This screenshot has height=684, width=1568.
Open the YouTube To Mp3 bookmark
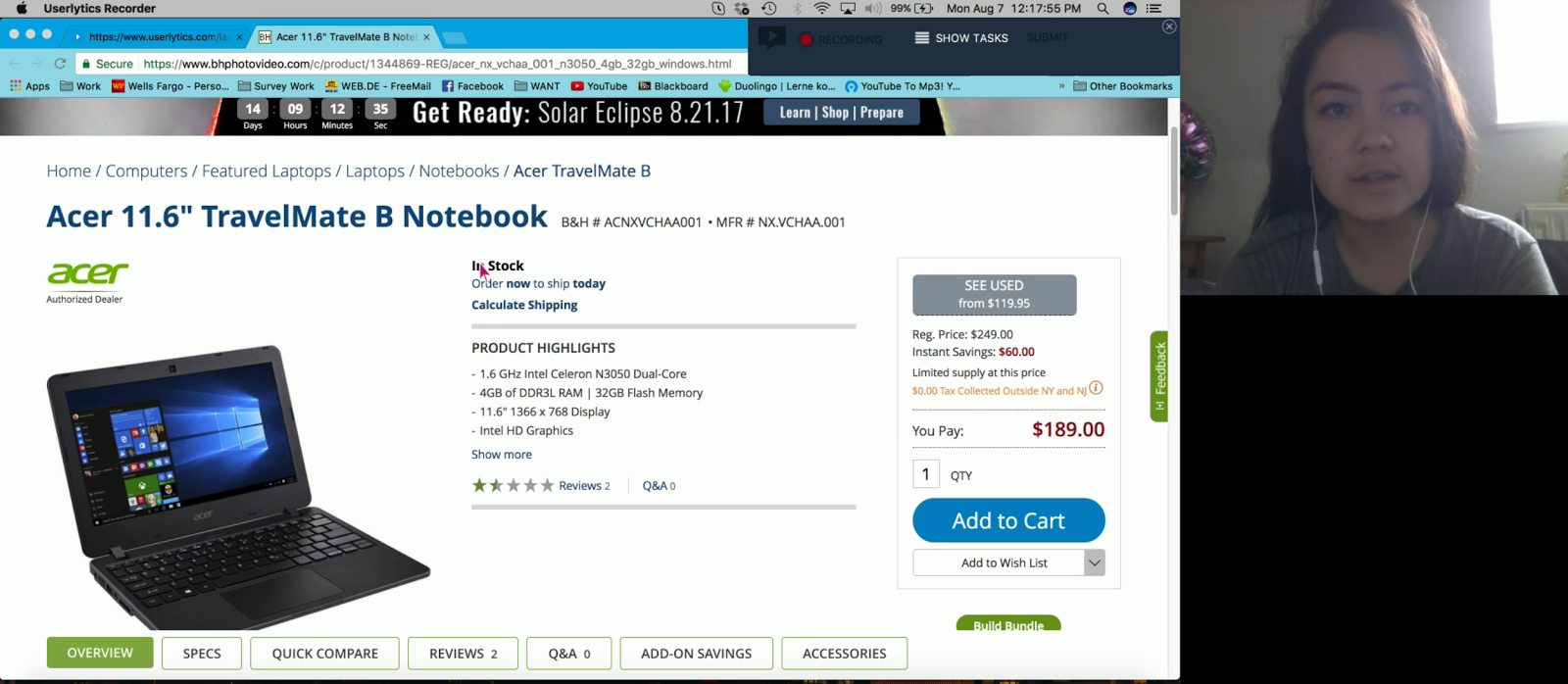click(x=903, y=86)
